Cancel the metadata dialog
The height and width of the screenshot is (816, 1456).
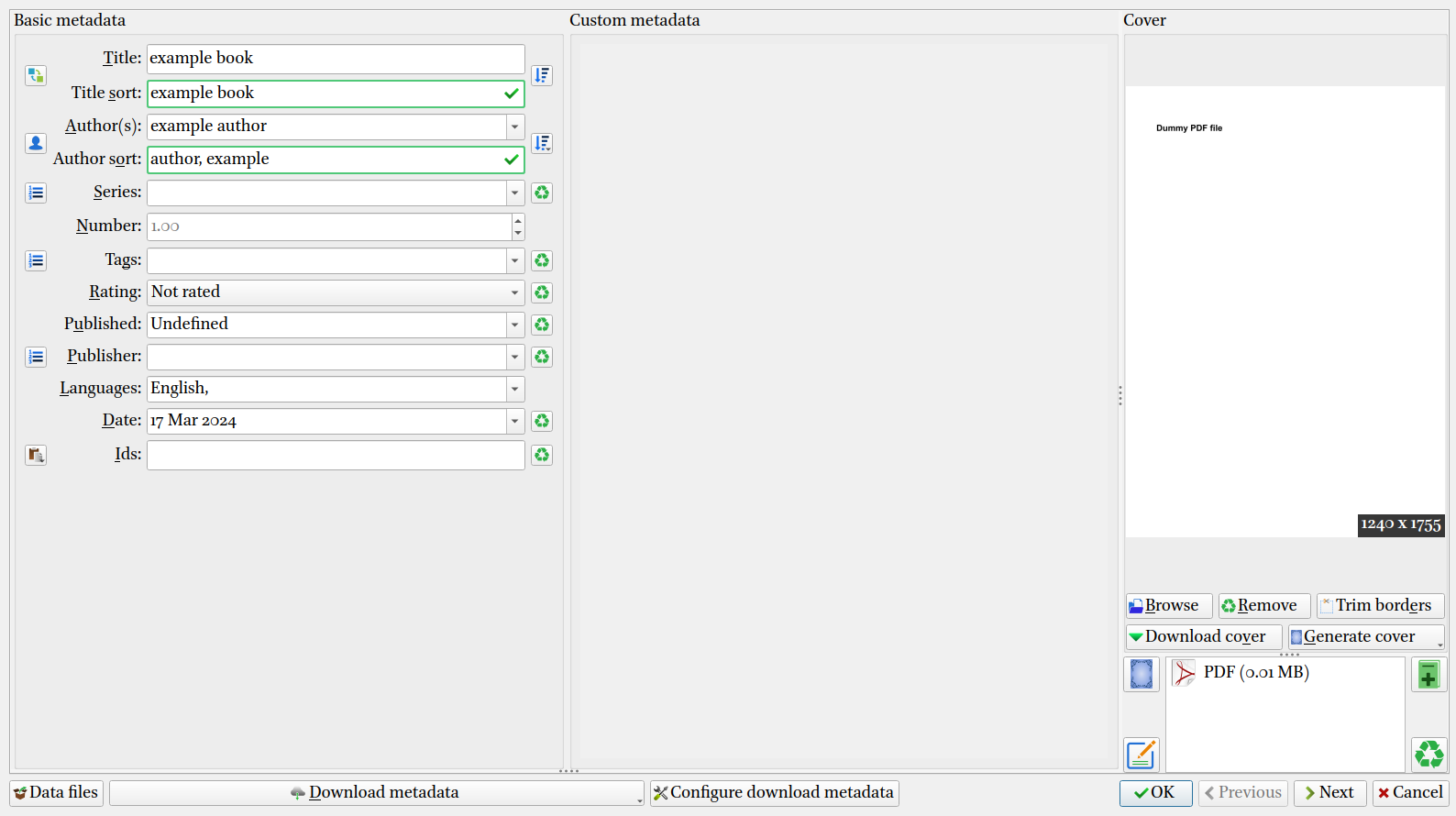[x=1411, y=793]
